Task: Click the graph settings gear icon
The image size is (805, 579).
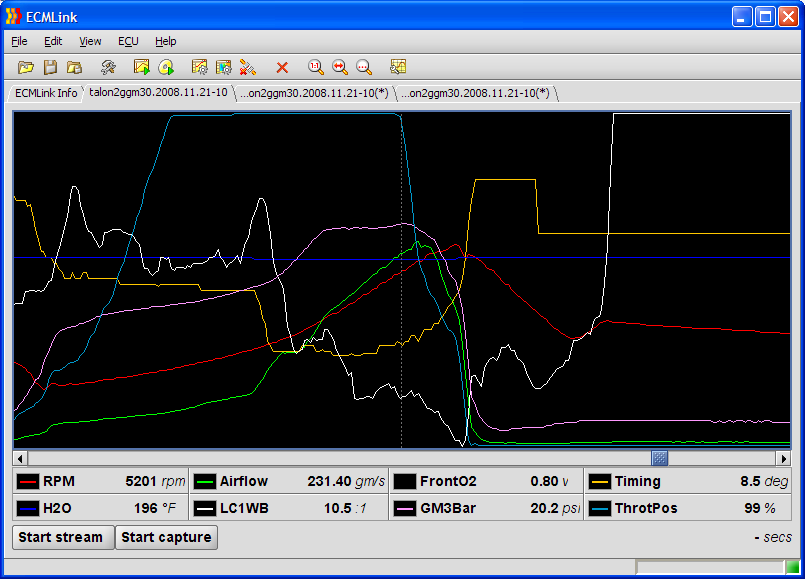Action: pyautogui.click(x=199, y=67)
